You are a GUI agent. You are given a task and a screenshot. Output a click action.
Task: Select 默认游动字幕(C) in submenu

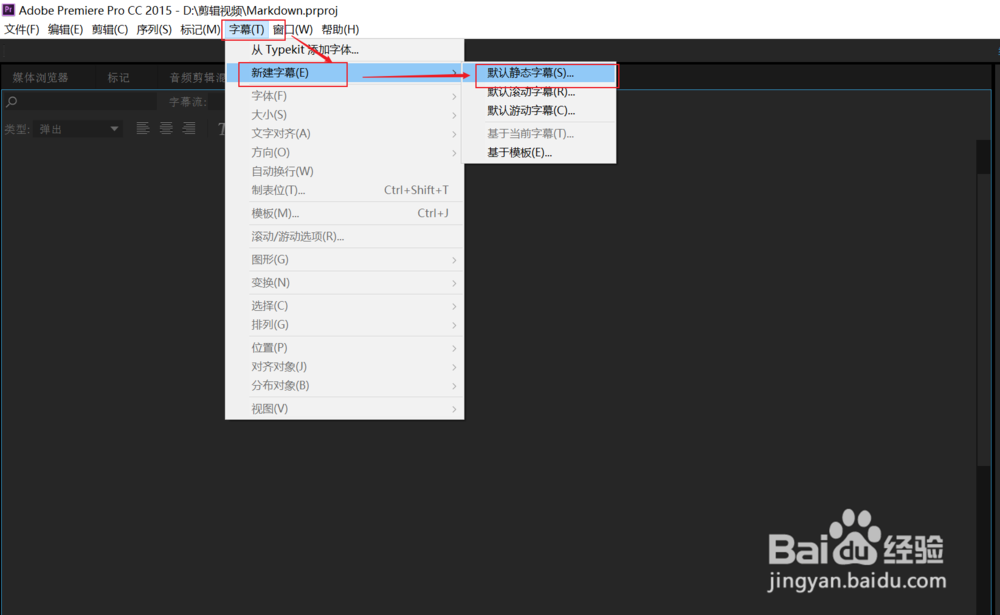pyautogui.click(x=540, y=110)
